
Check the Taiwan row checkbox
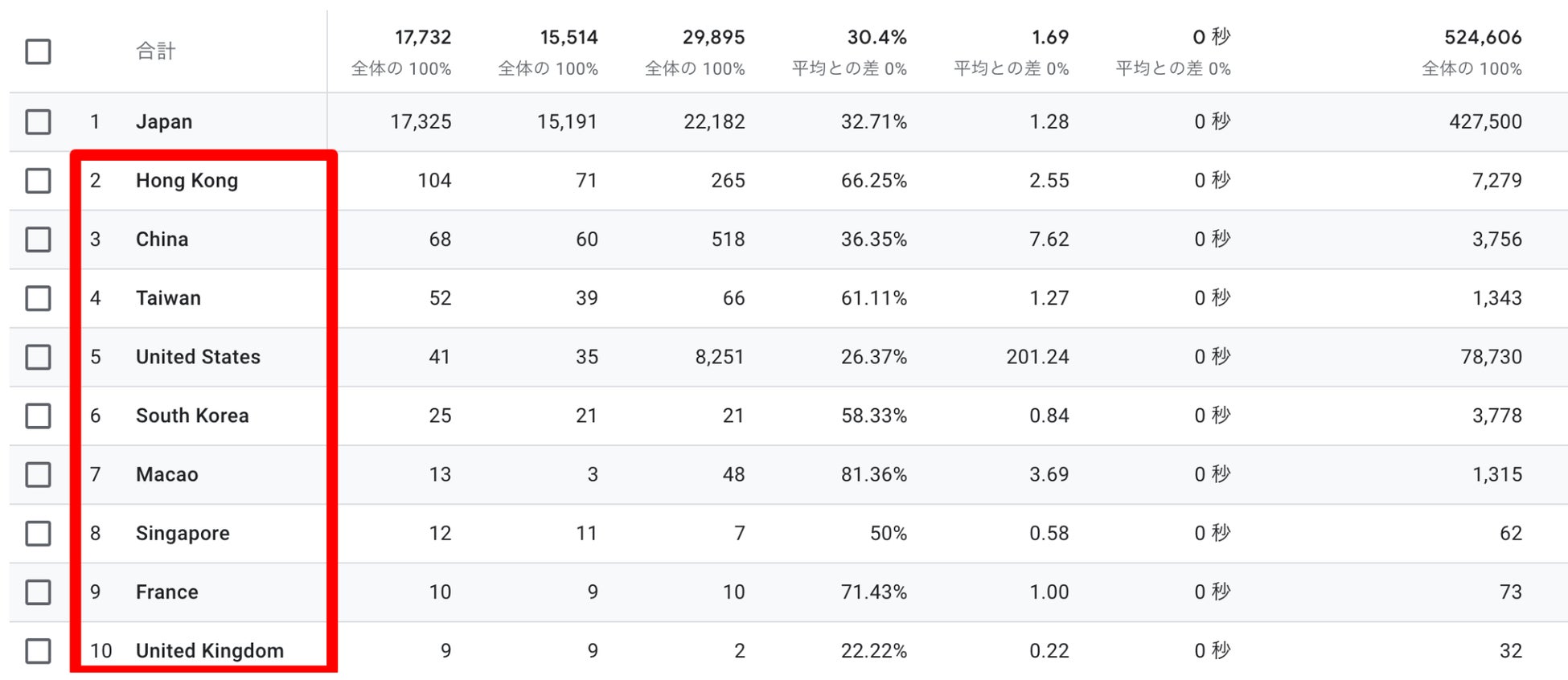click(38, 298)
